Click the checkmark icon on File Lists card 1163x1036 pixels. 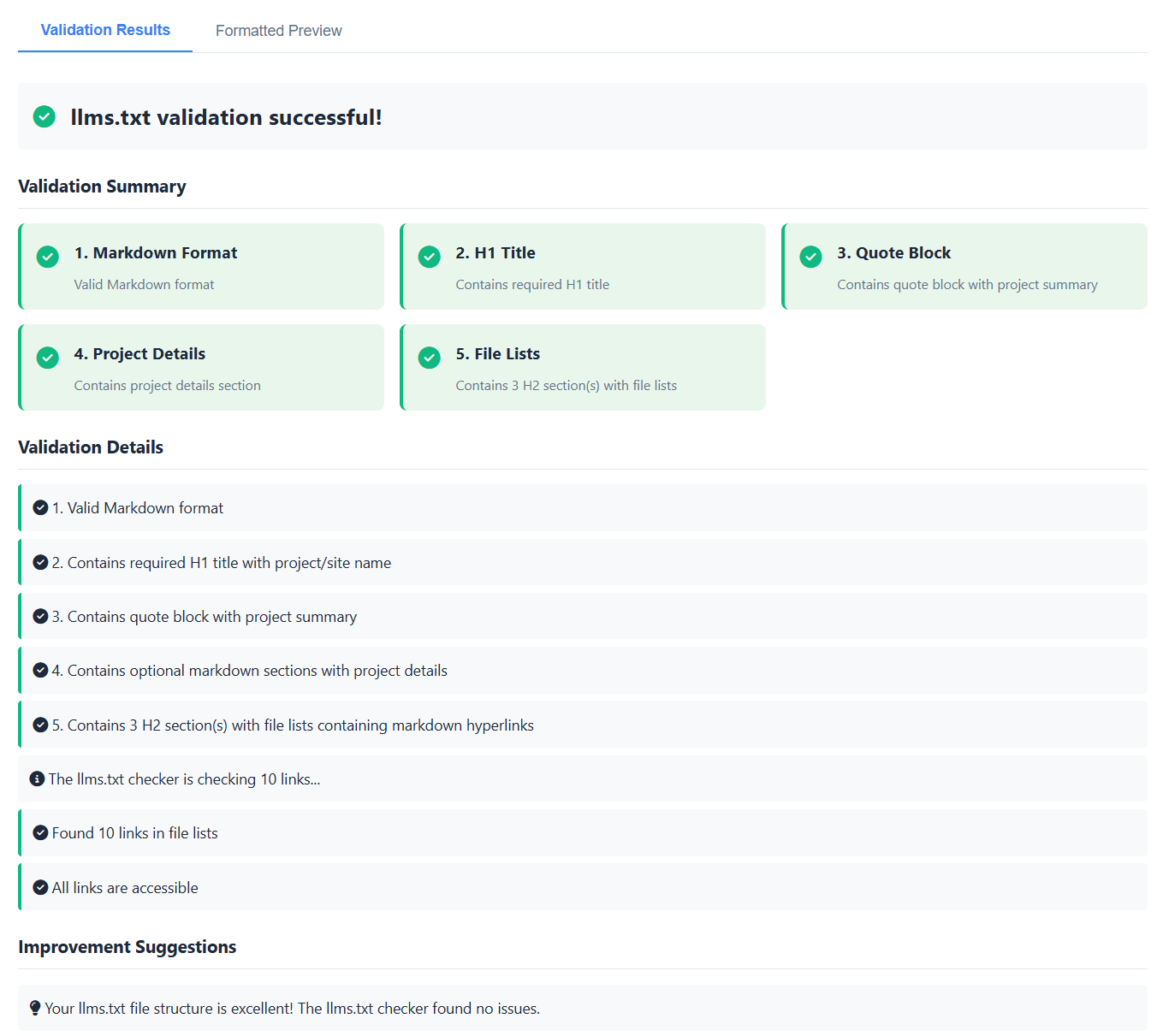click(430, 357)
